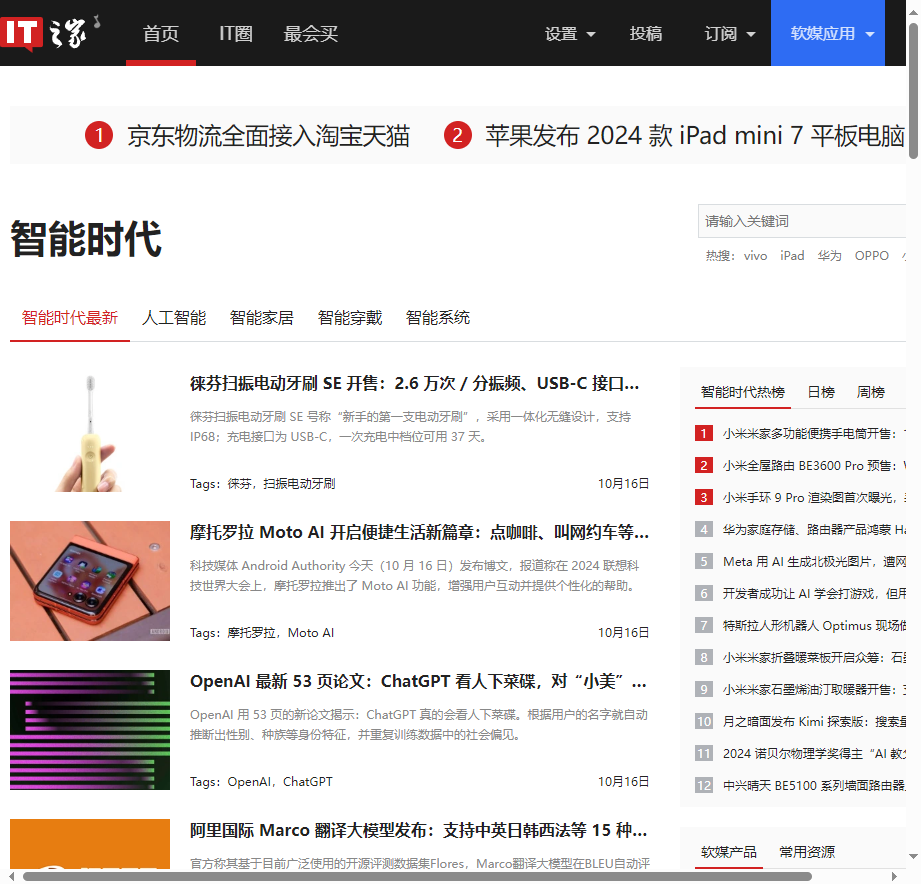The image size is (921, 884).
Task: Click hot search term vivo
Action: coord(755,256)
